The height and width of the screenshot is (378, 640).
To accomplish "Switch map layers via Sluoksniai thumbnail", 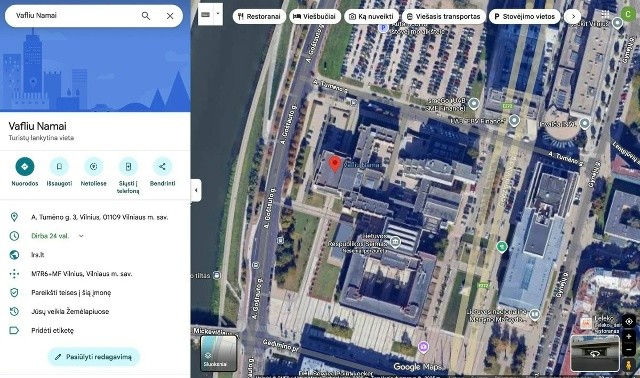I will [218, 353].
